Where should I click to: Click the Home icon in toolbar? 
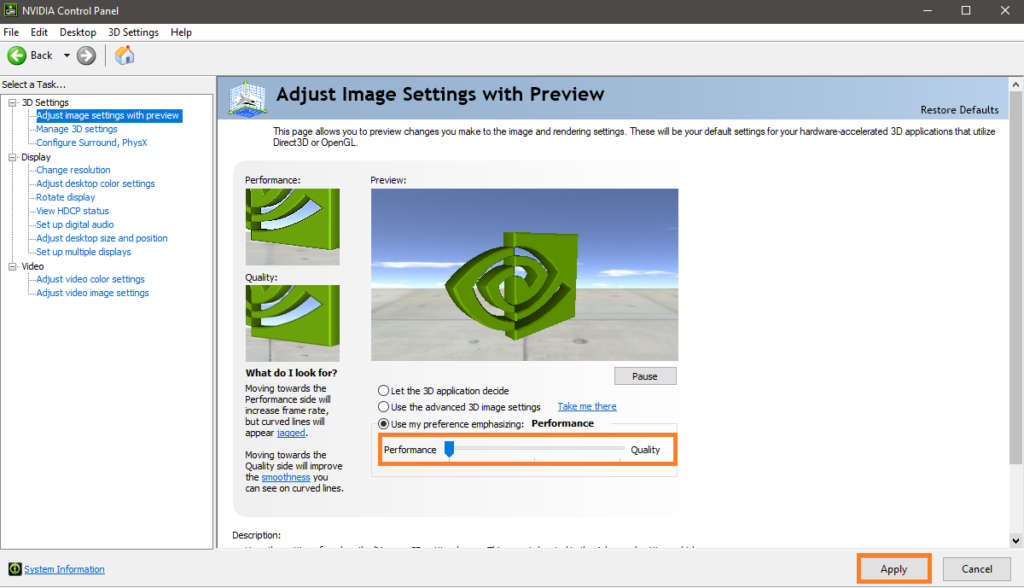point(124,56)
